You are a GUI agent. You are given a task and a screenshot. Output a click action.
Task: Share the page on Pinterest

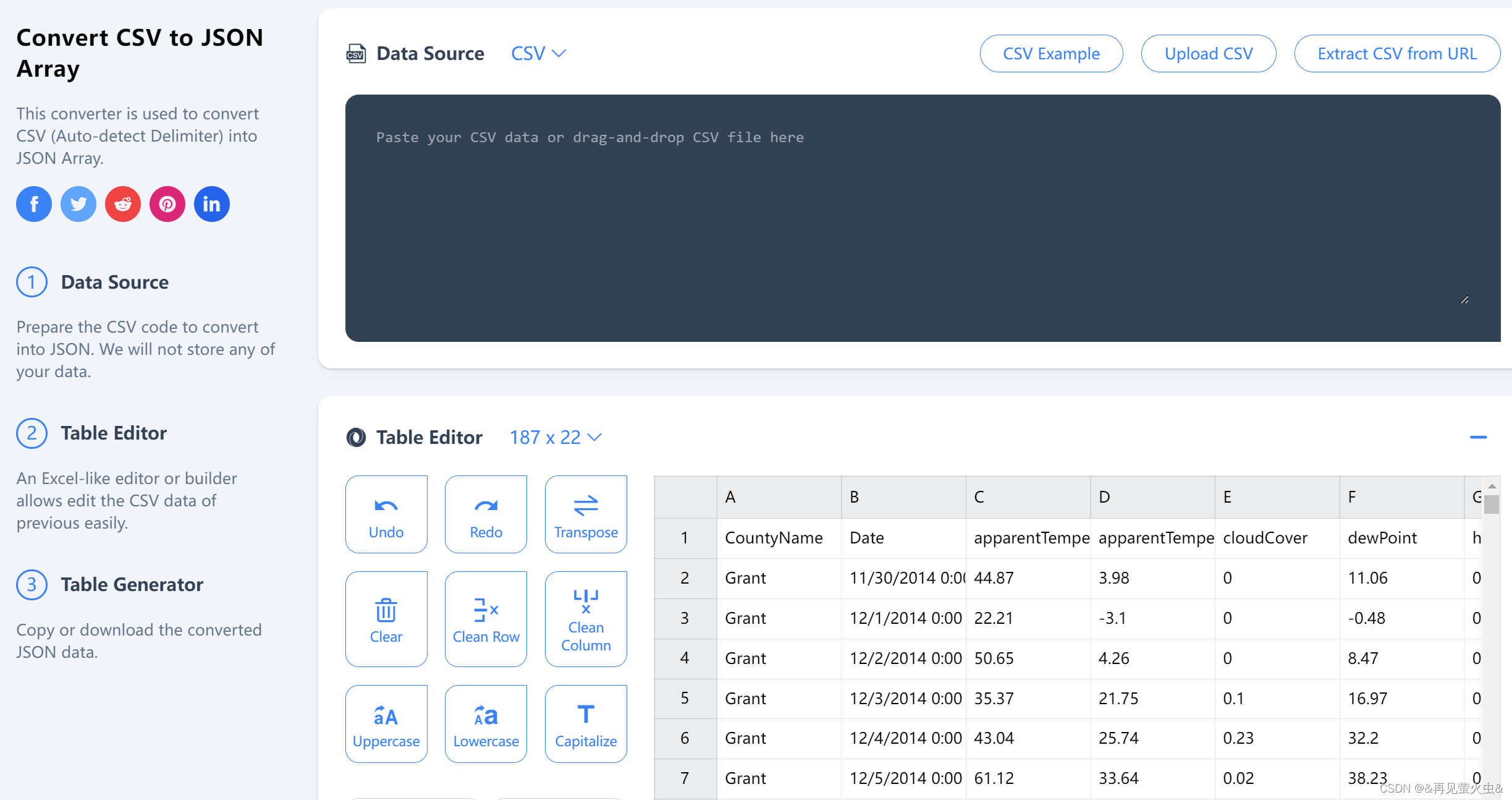pos(167,204)
